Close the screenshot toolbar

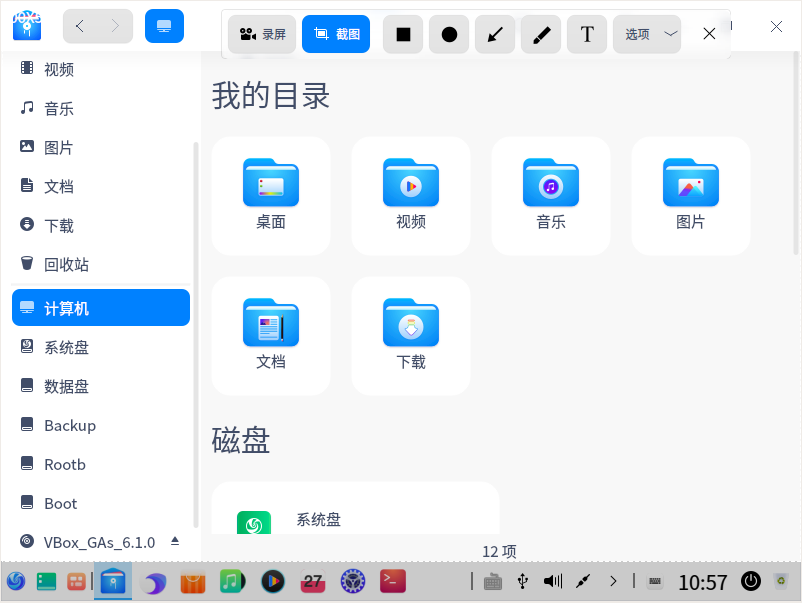click(709, 34)
